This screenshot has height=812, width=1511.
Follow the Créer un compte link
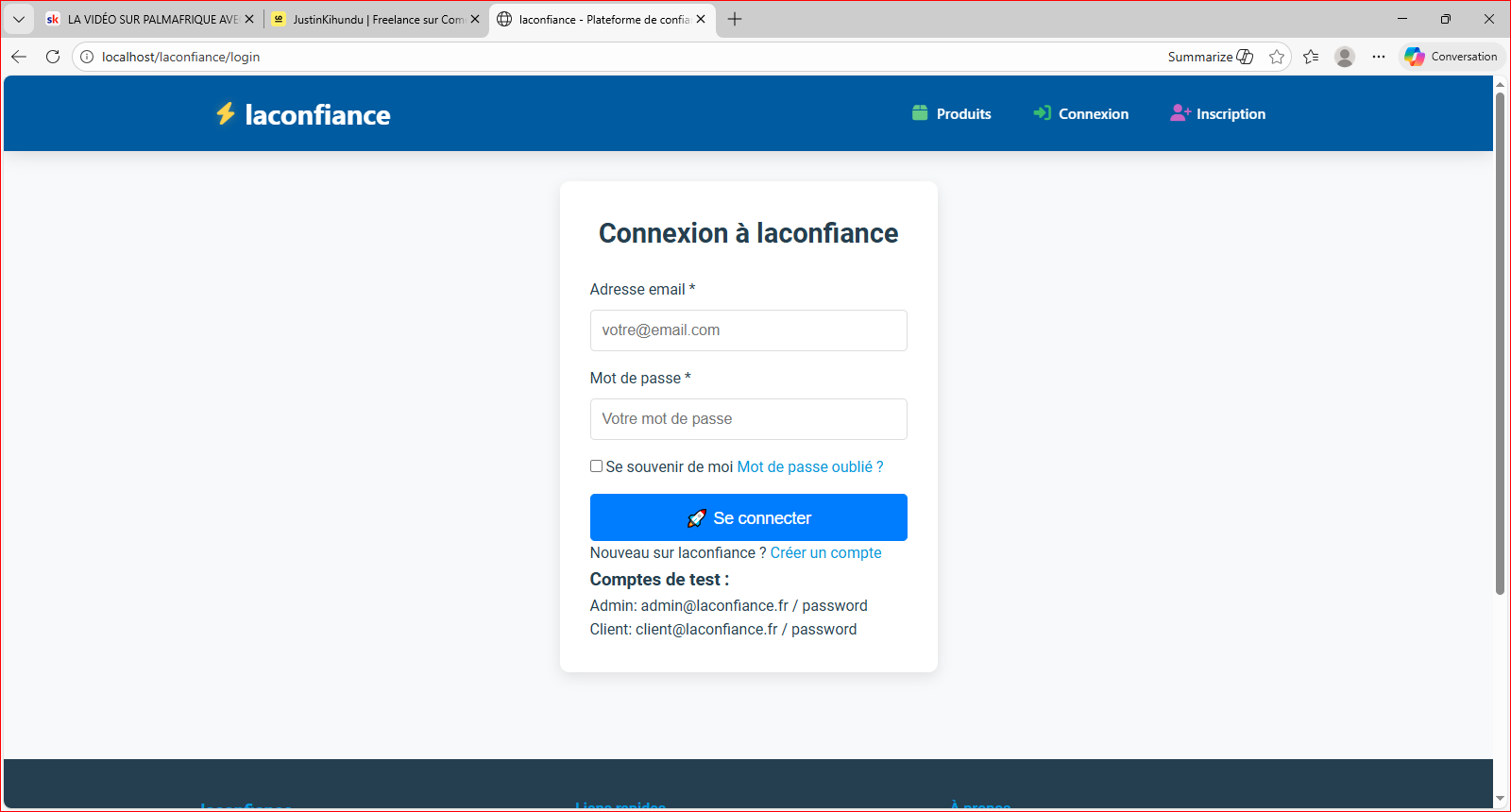[826, 552]
